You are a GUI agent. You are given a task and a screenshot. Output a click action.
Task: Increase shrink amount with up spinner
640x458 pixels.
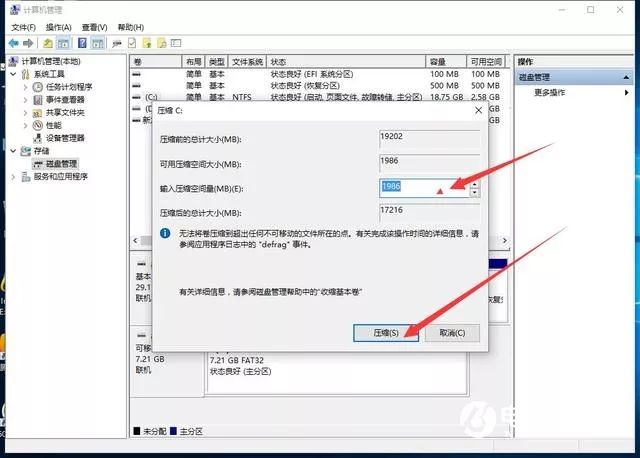[474, 184]
